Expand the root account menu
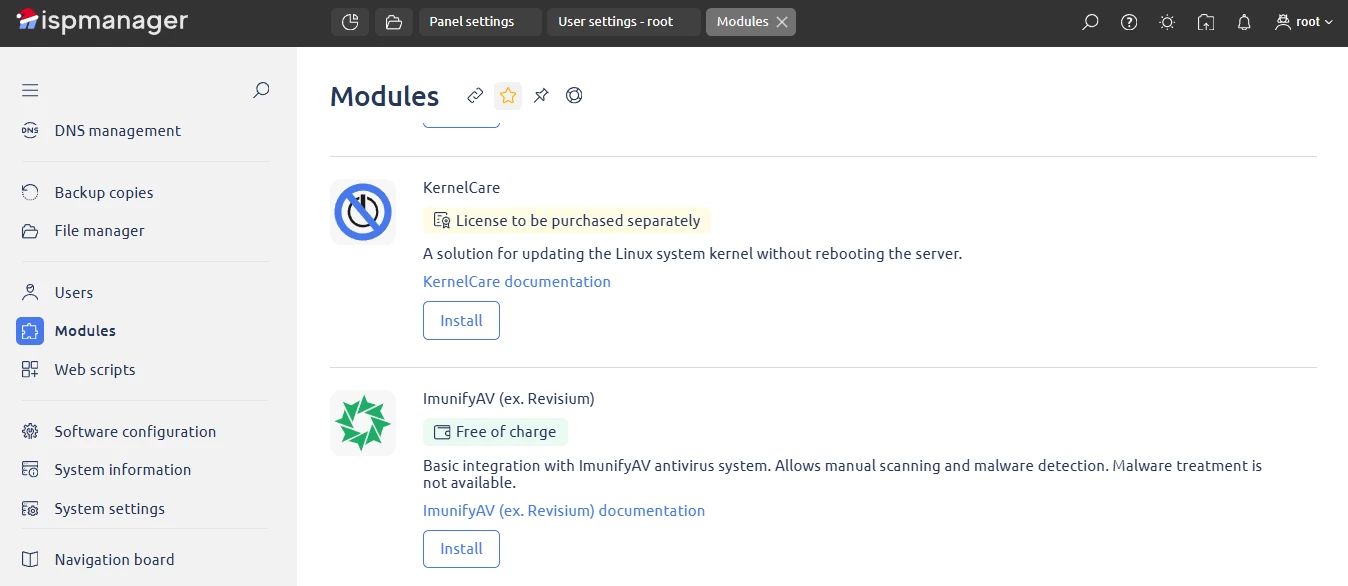Viewport: 1348px width, 586px height. 1303,21
